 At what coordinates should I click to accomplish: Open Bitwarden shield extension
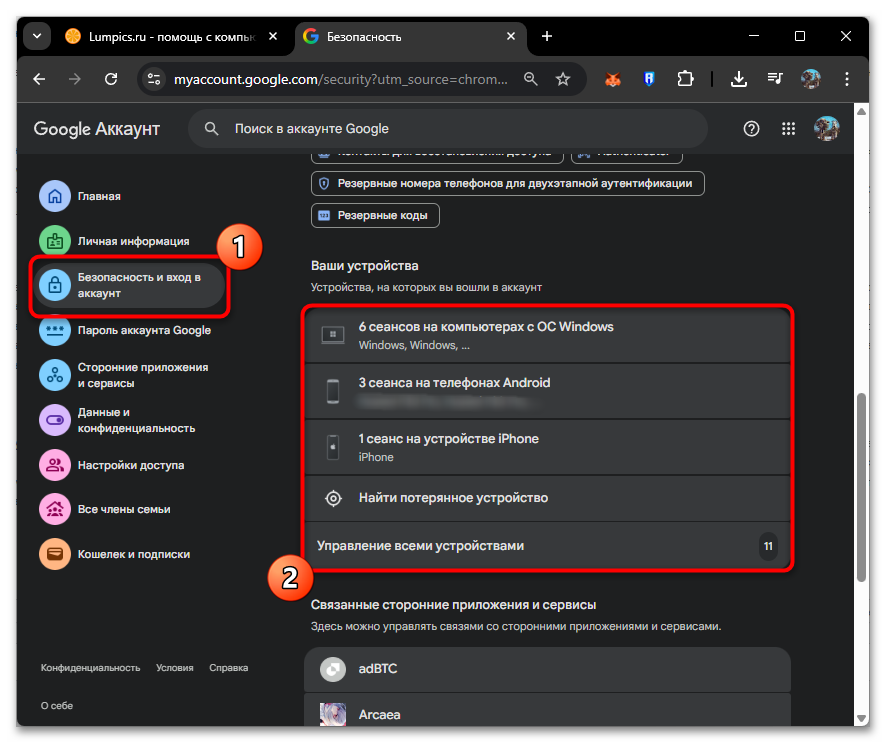(649, 79)
